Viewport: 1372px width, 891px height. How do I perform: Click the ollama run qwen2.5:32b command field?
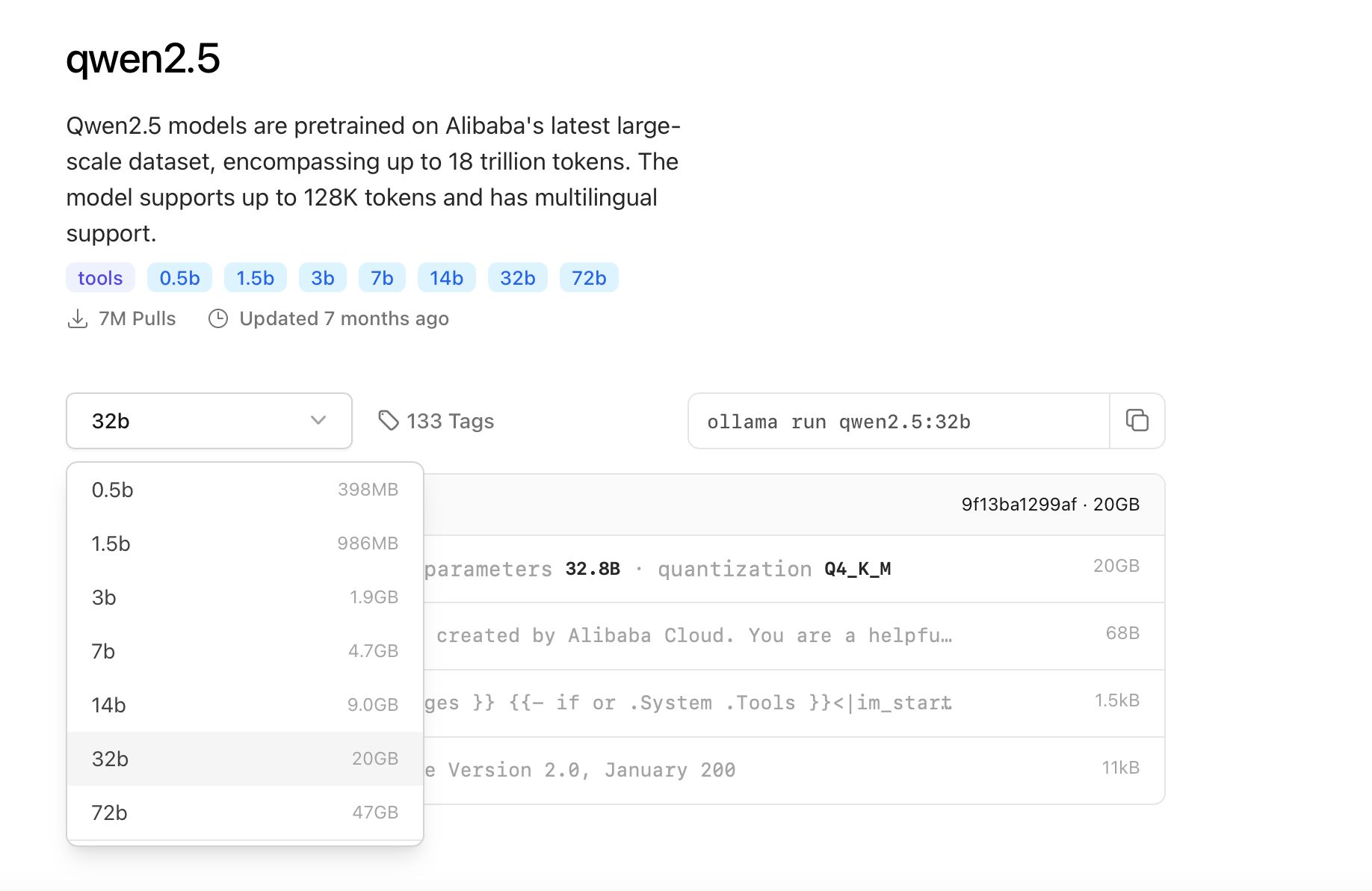click(x=899, y=421)
